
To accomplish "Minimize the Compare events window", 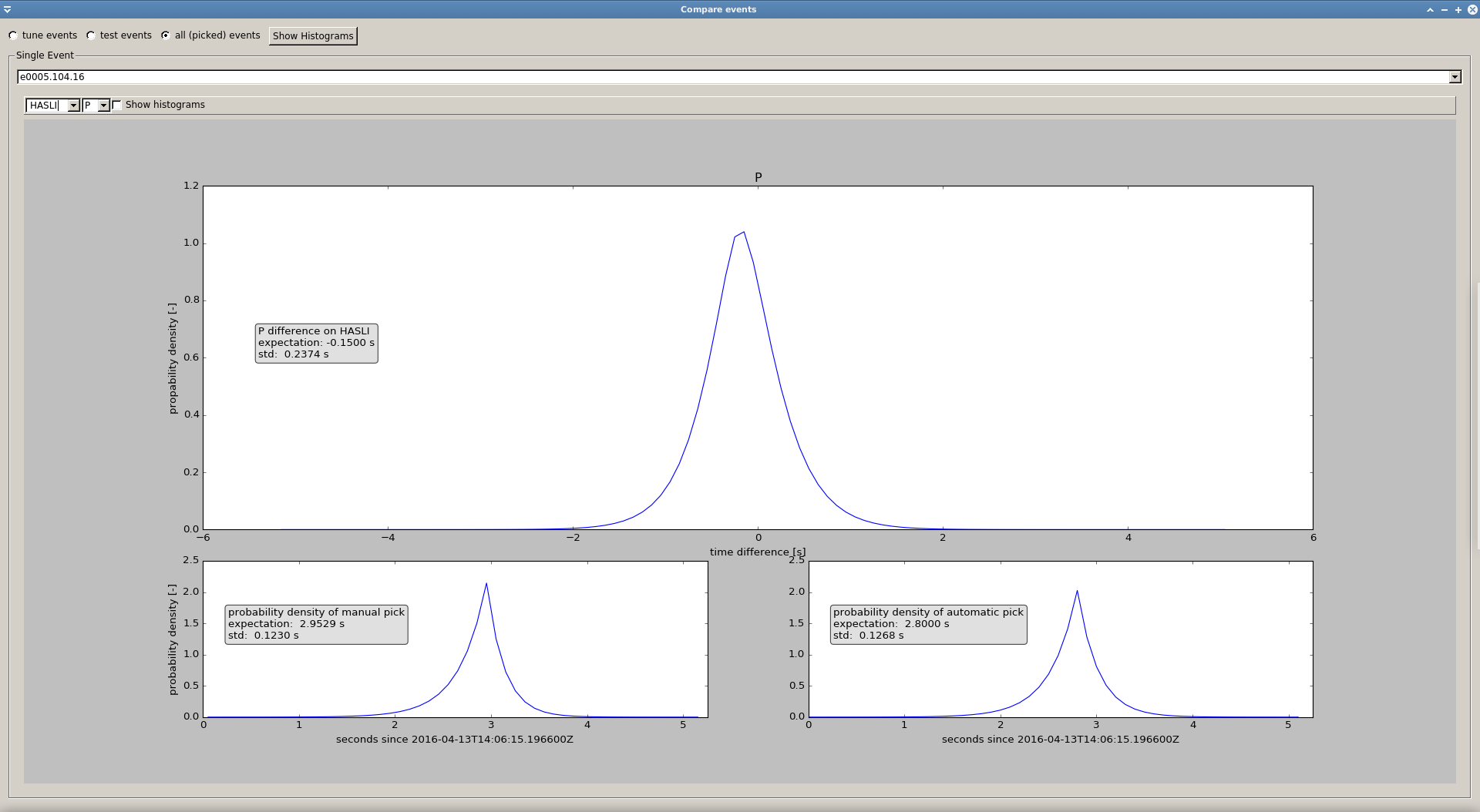I will (x=1444, y=9).
